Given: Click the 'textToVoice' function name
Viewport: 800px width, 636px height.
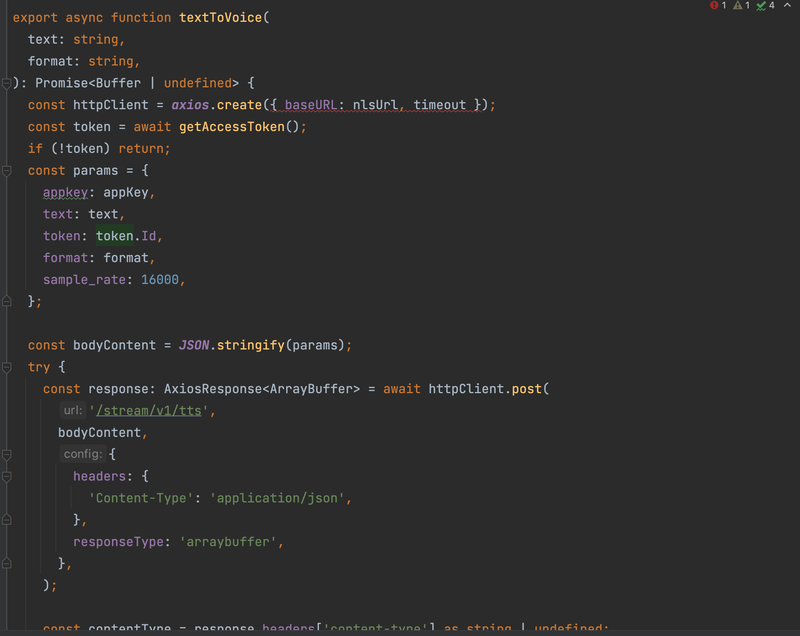Looking at the screenshot, I should coord(216,18).
